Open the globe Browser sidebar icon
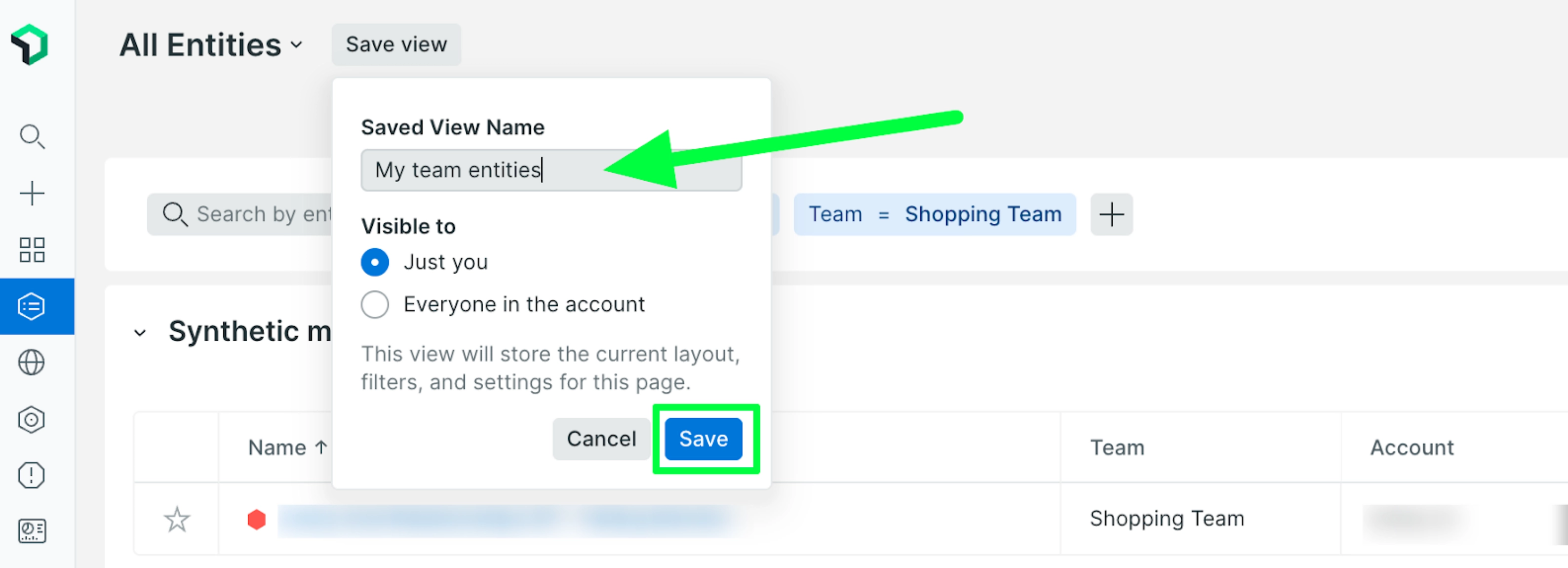The width and height of the screenshot is (1568, 568). 32,363
